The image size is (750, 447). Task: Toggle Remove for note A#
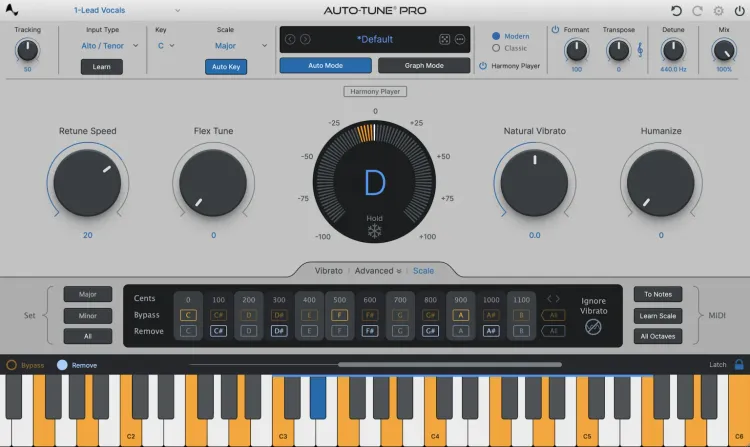(x=491, y=331)
